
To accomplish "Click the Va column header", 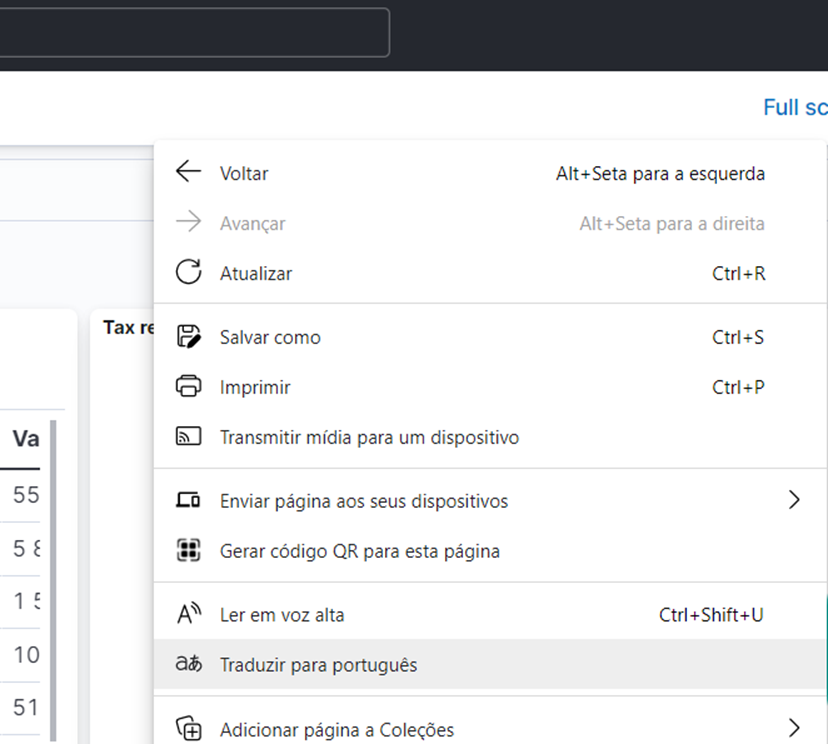I will click(x=26, y=439).
